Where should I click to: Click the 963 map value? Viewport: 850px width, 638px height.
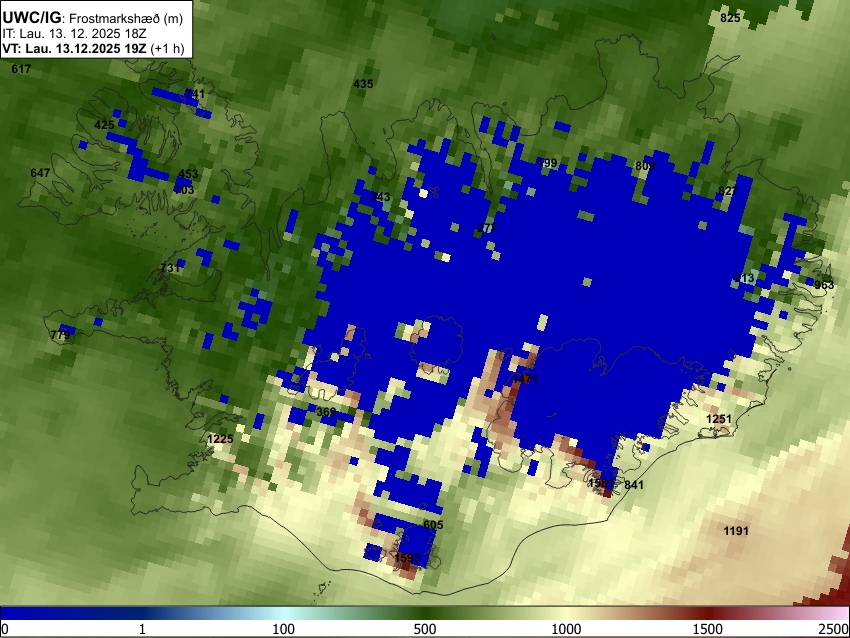(824, 285)
